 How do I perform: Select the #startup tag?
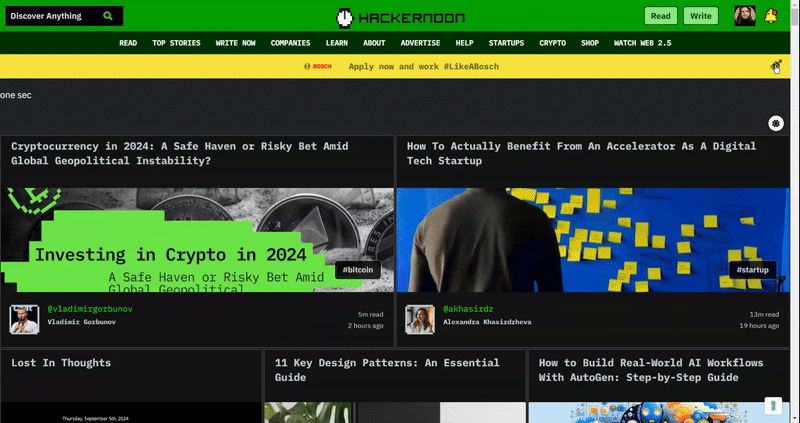pyautogui.click(x=753, y=269)
